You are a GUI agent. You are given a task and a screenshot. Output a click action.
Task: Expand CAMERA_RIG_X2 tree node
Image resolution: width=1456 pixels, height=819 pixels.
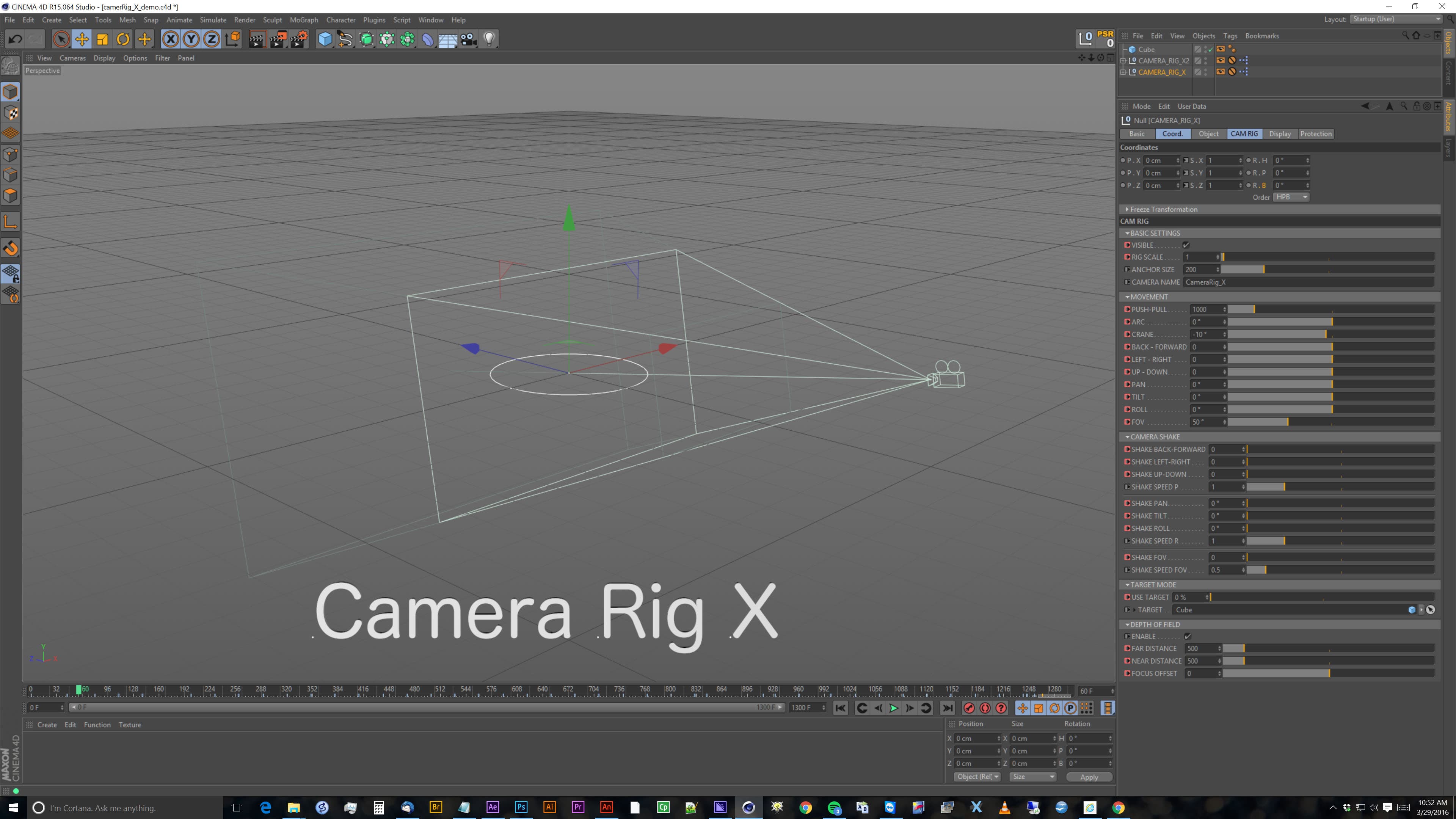(x=1123, y=61)
